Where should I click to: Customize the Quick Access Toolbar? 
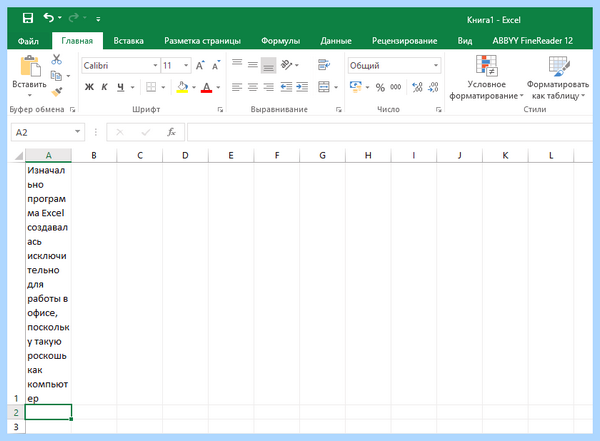click(x=98, y=18)
